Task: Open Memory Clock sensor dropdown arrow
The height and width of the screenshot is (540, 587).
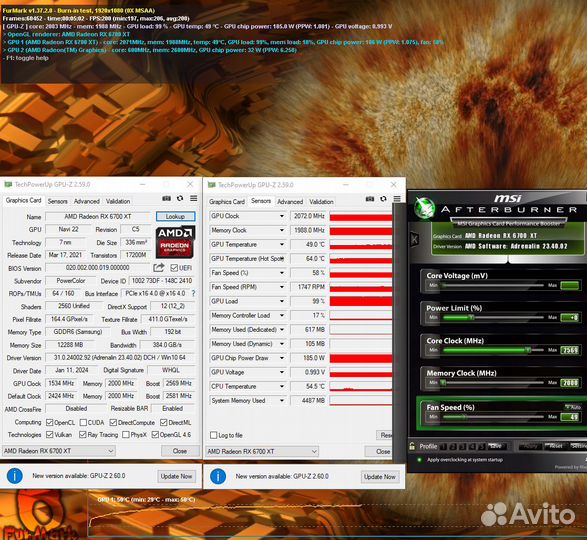Action: click(282, 230)
